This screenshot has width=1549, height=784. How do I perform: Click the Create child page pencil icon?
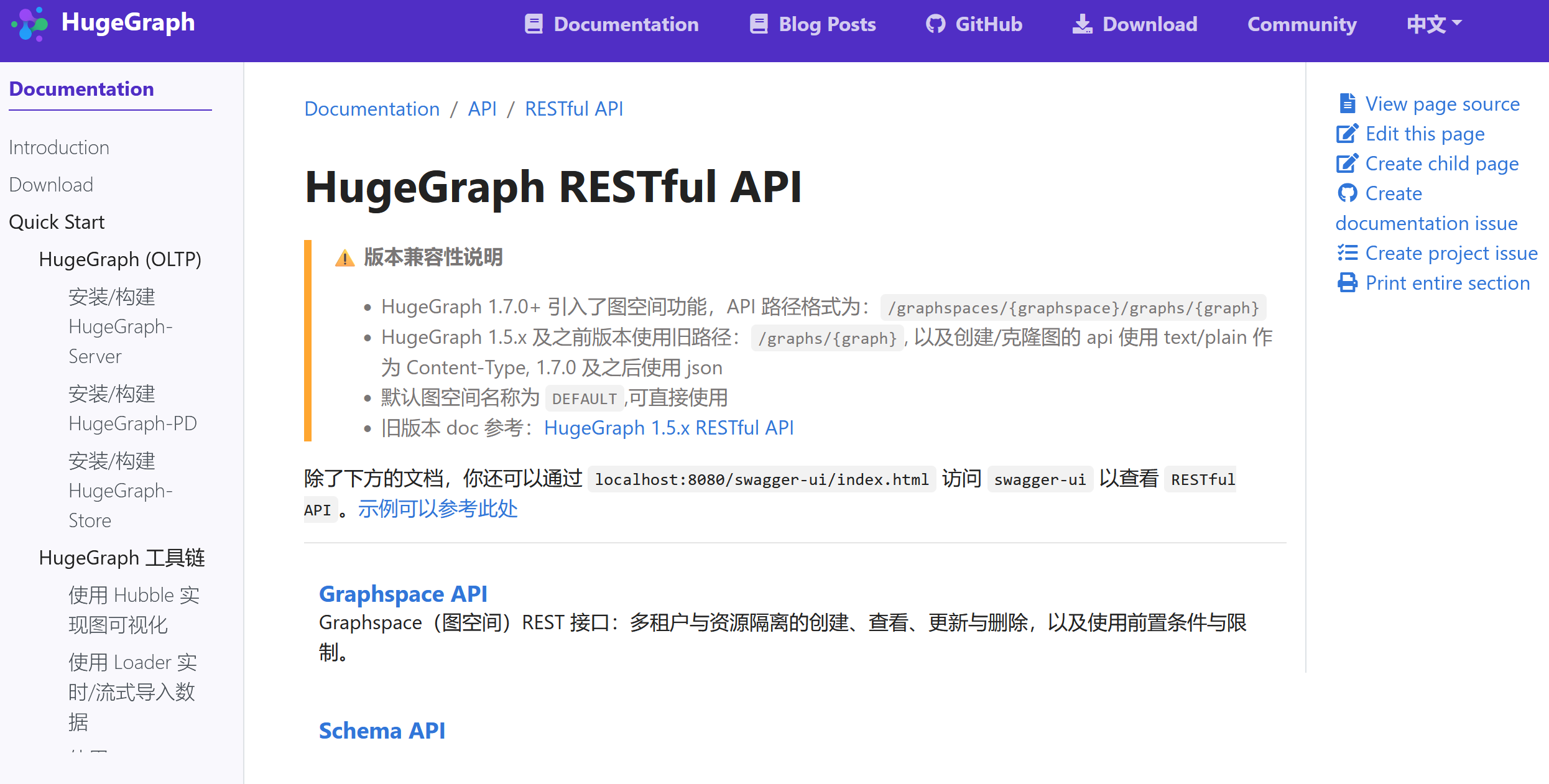[x=1347, y=164]
